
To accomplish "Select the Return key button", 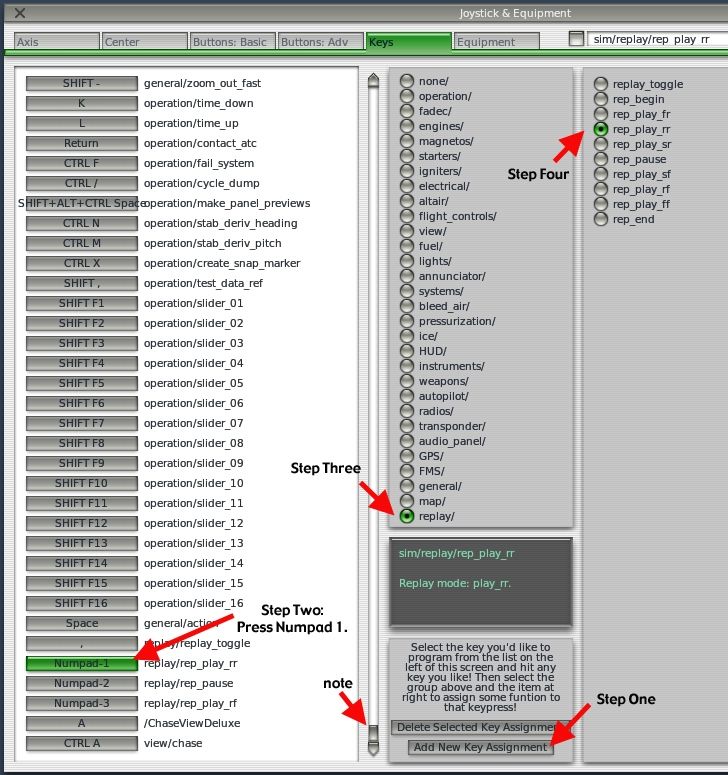I will tap(82, 143).
